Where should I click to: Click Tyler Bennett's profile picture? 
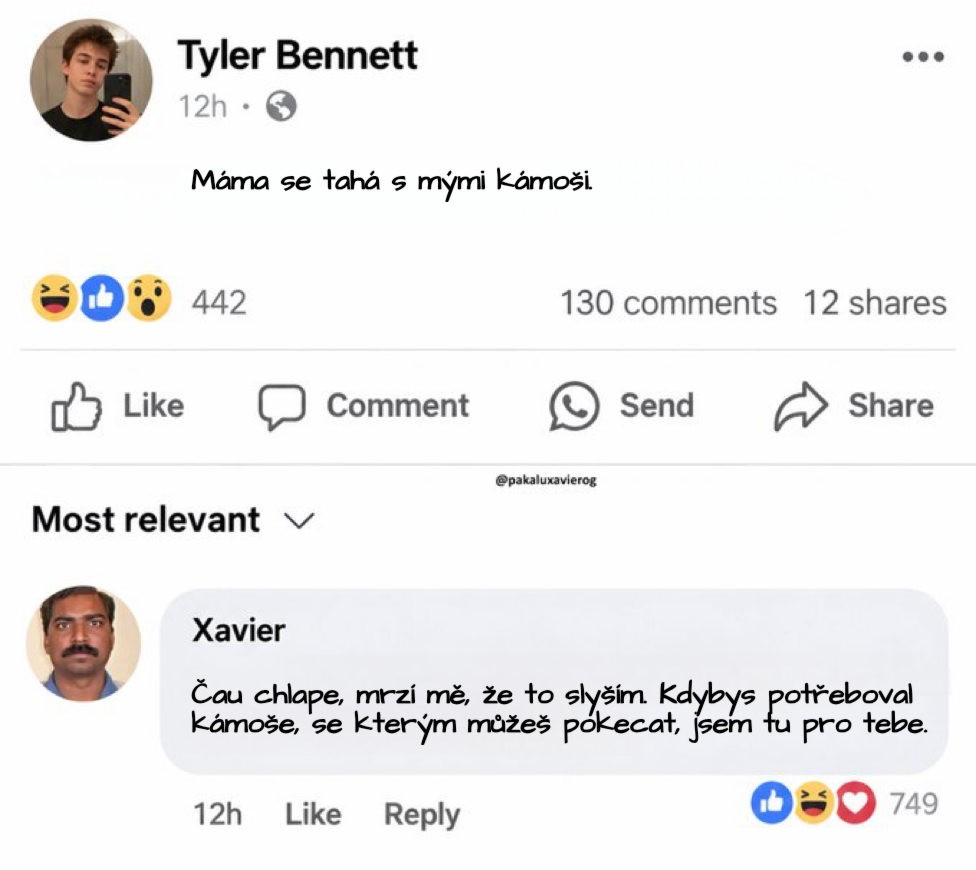pyautogui.click(x=91, y=80)
